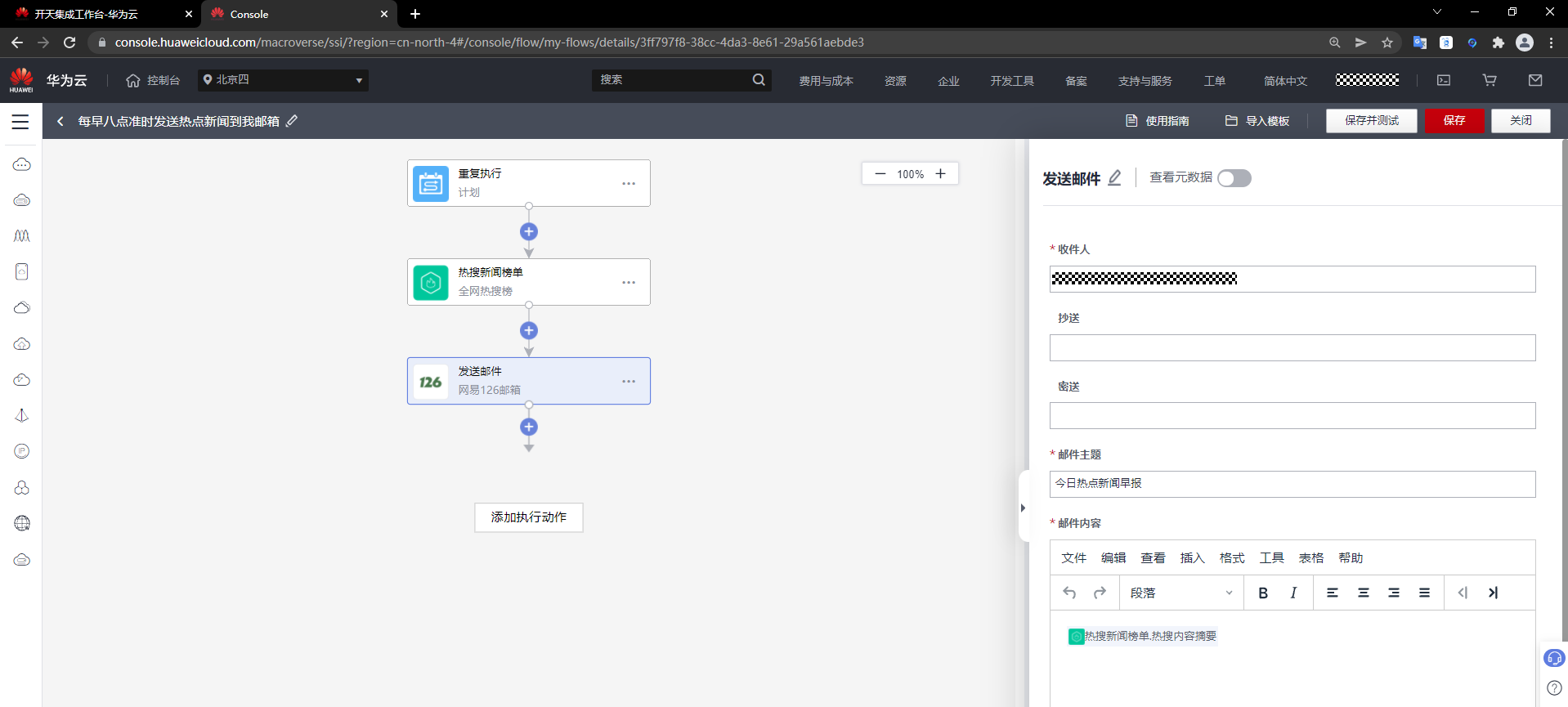
Task: Click the 热搜新闻榜单.热搜内容摘要 variable tag
Action: tap(1143, 636)
